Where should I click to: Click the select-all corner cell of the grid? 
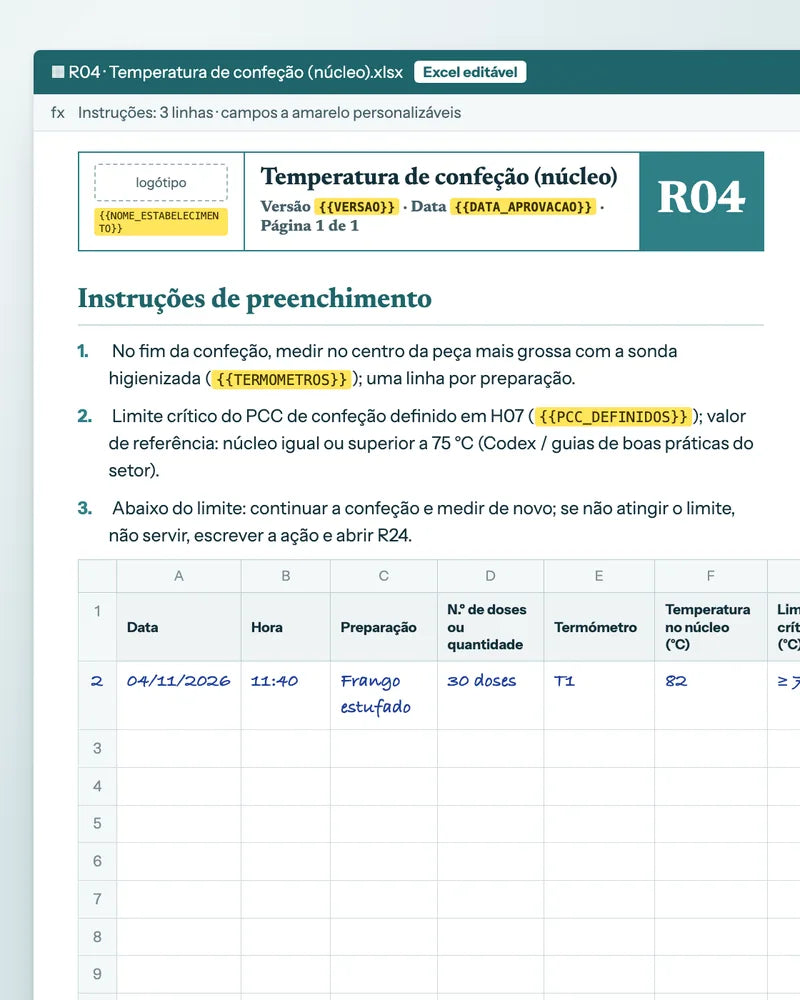[98, 576]
